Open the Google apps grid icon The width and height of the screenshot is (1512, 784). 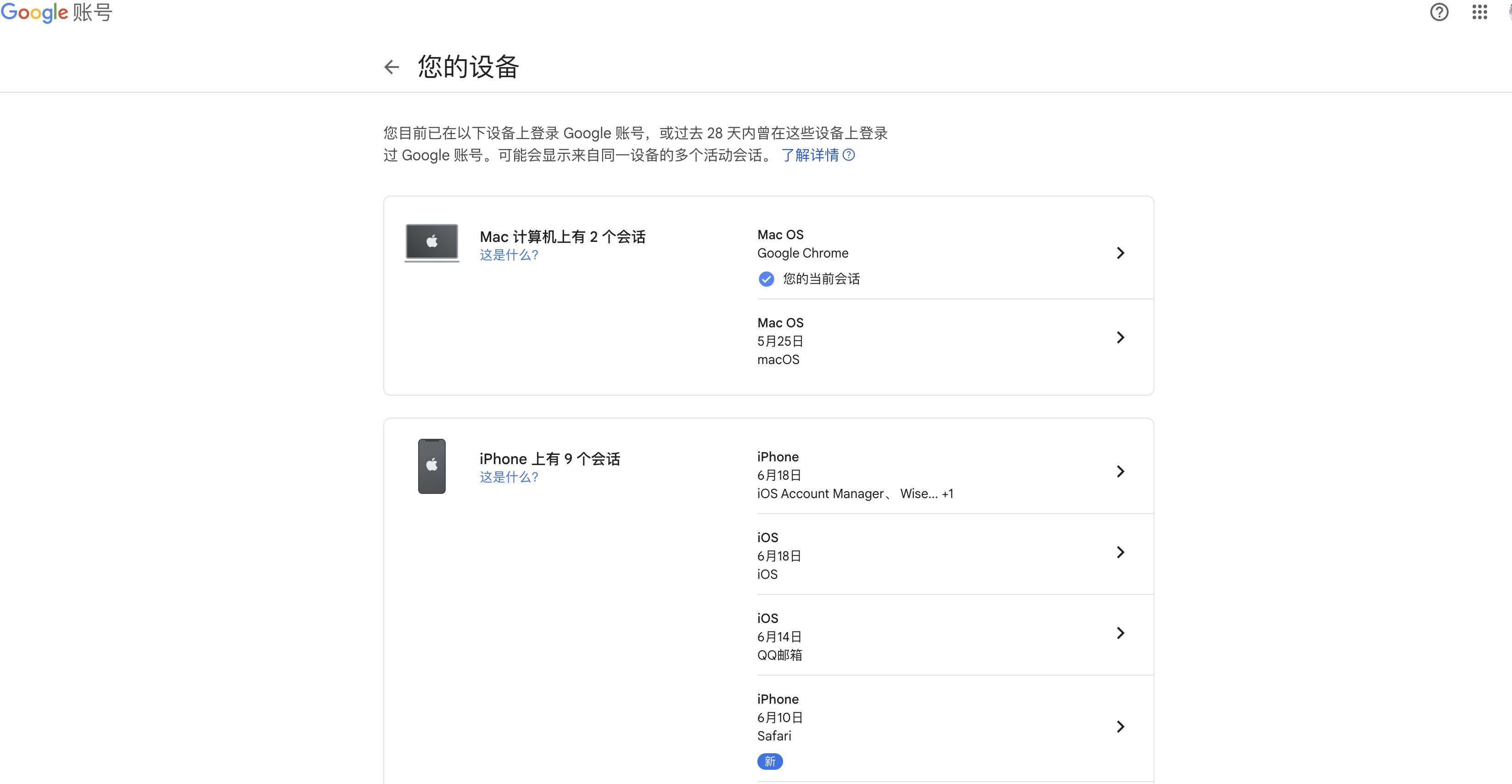[1480, 12]
